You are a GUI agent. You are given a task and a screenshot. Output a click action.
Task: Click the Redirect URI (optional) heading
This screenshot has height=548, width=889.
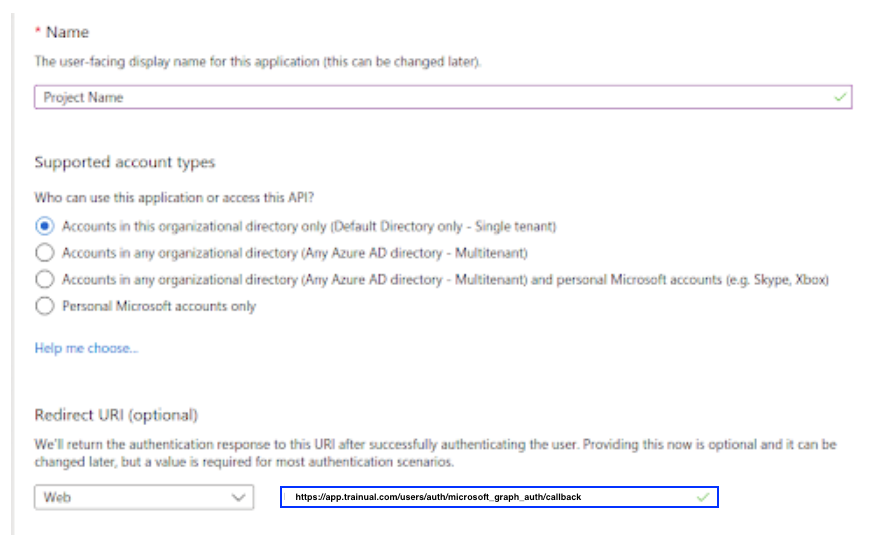(x=116, y=415)
